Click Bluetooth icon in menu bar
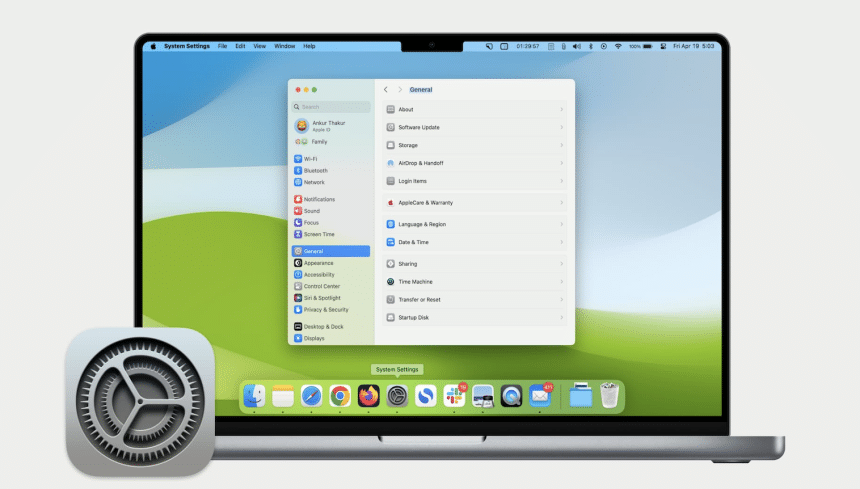The width and height of the screenshot is (860, 489). coord(591,47)
